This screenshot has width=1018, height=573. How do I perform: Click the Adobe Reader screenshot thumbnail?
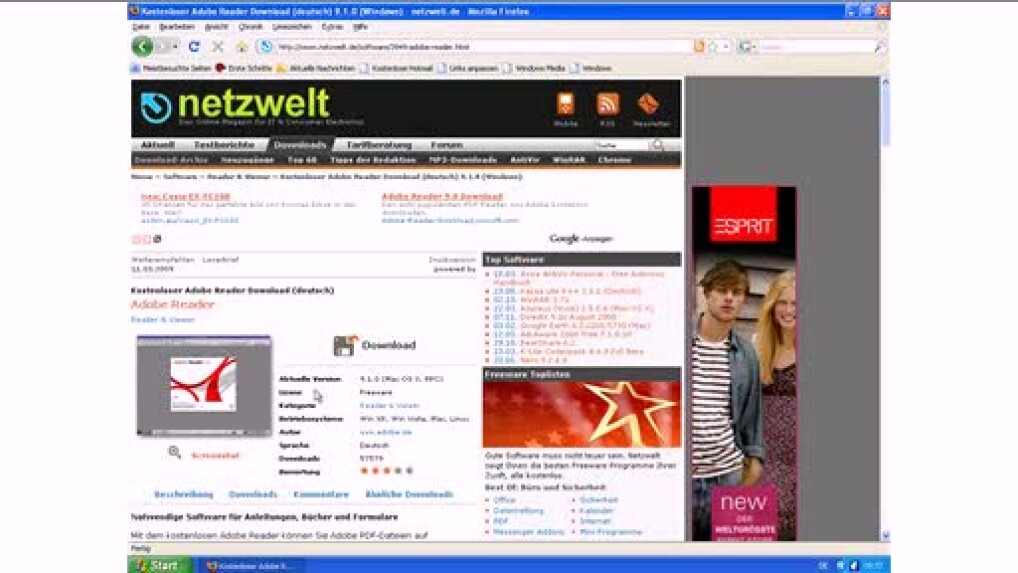pos(204,385)
